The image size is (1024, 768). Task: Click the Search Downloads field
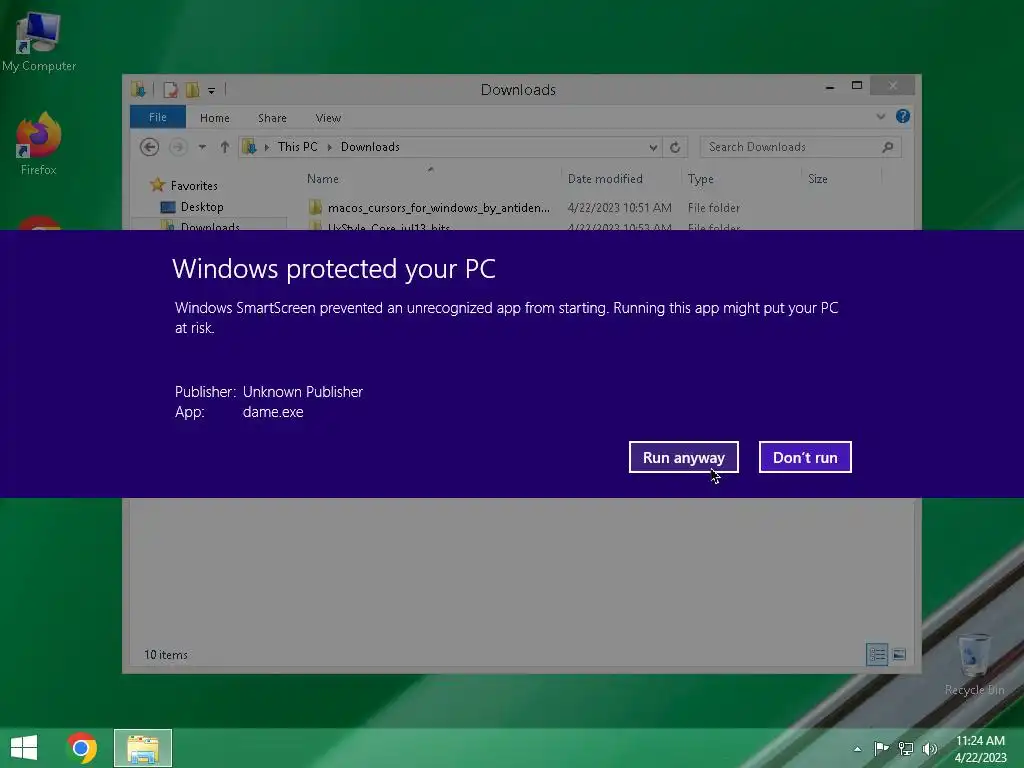click(801, 147)
